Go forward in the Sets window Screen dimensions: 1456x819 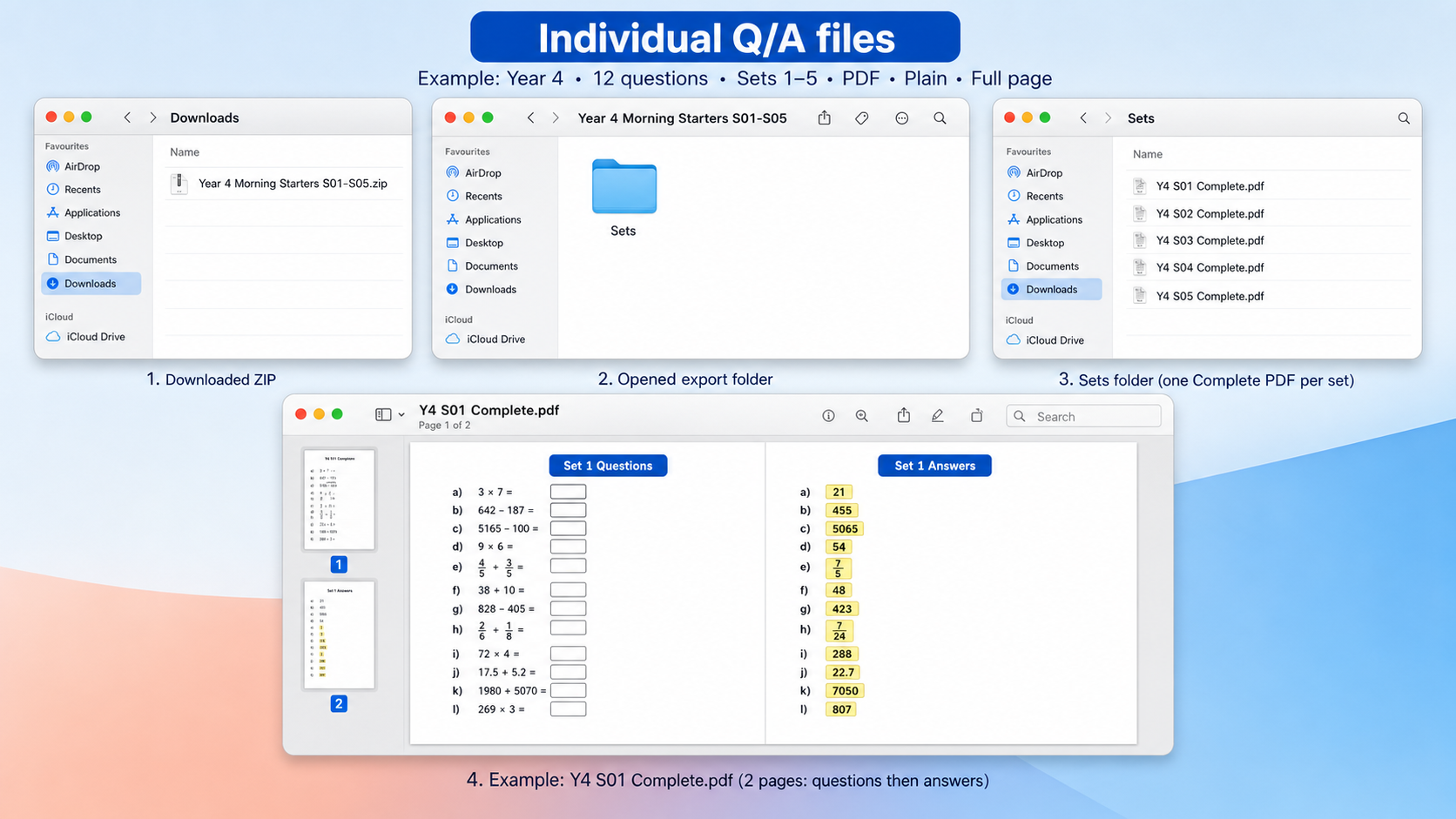pos(1108,118)
